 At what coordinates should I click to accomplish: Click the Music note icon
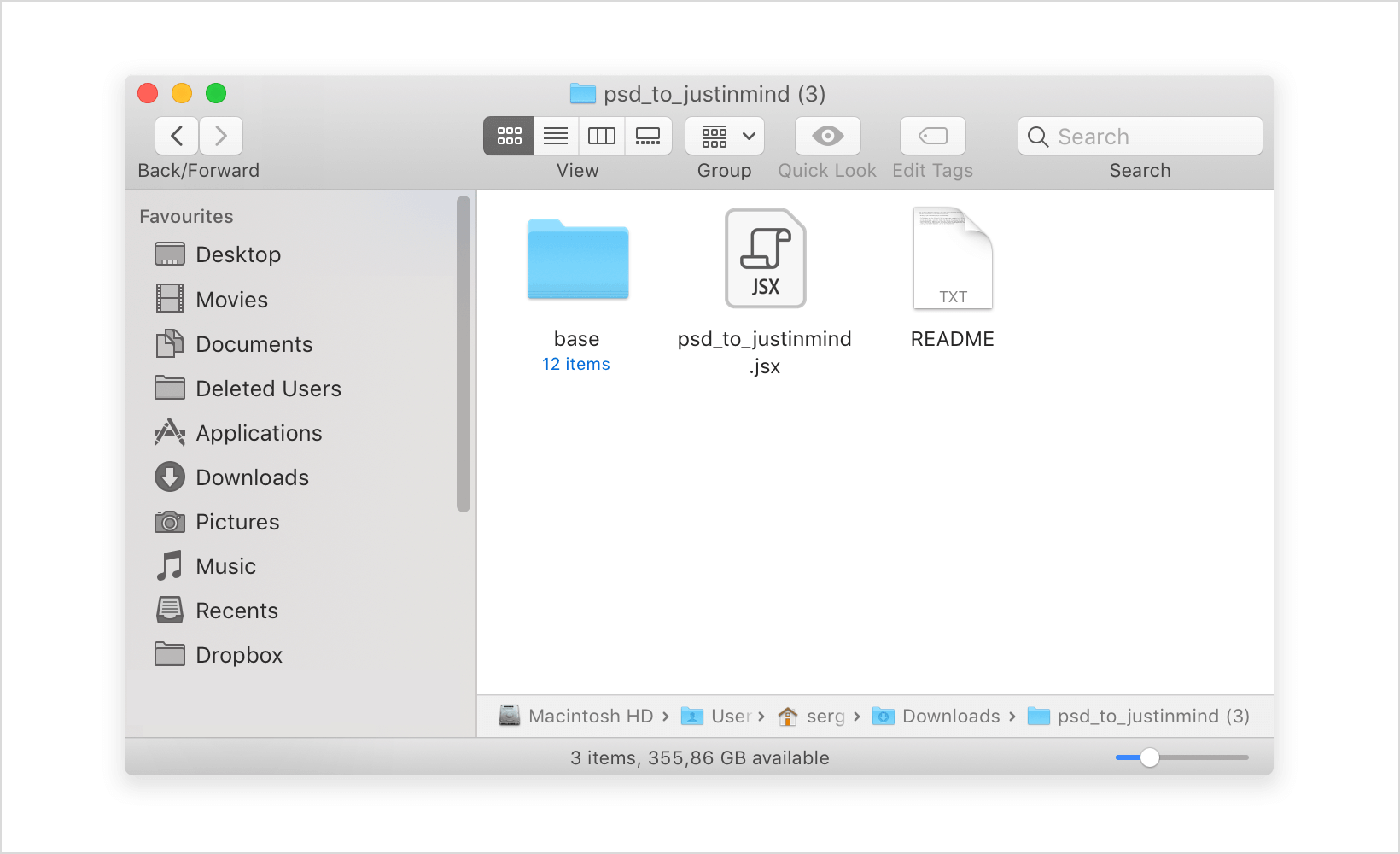click(170, 565)
